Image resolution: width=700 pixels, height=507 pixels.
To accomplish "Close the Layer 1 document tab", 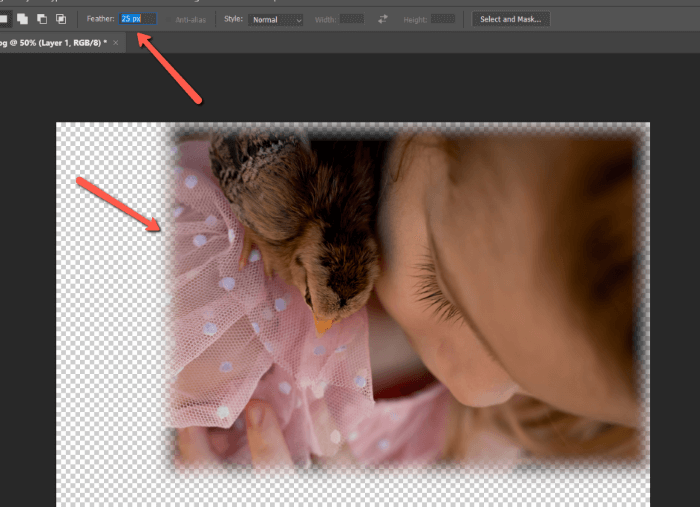I will point(116,43).
